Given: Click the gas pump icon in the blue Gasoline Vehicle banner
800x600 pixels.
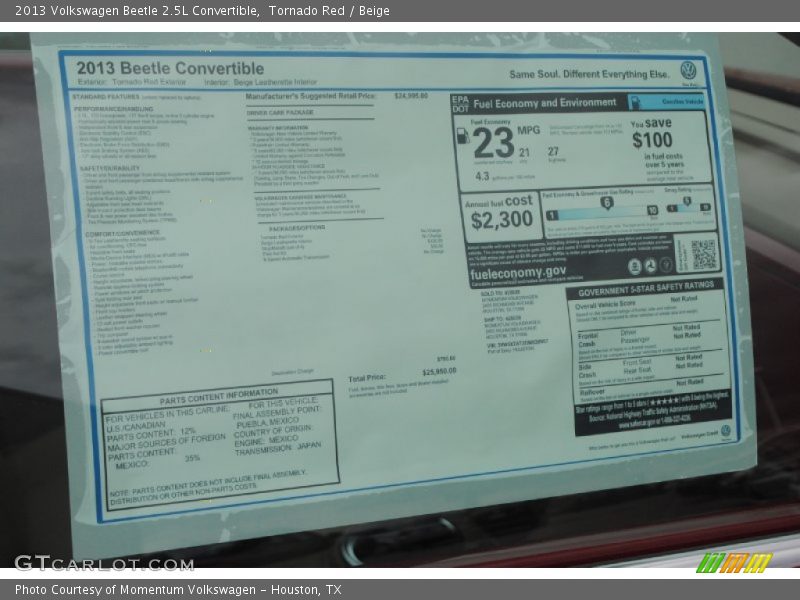Looking at the screenshot, I should coord(634,102).
